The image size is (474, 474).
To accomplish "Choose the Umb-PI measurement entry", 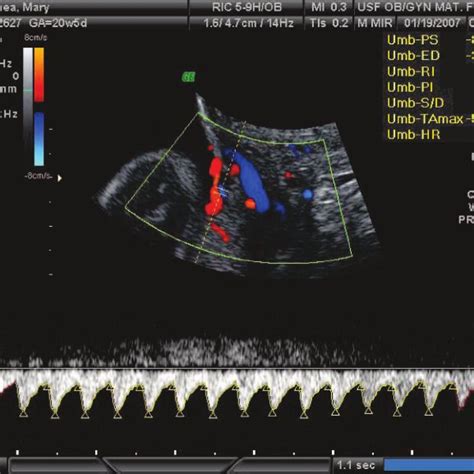I will pyautogui.click(x=430, y=87).
